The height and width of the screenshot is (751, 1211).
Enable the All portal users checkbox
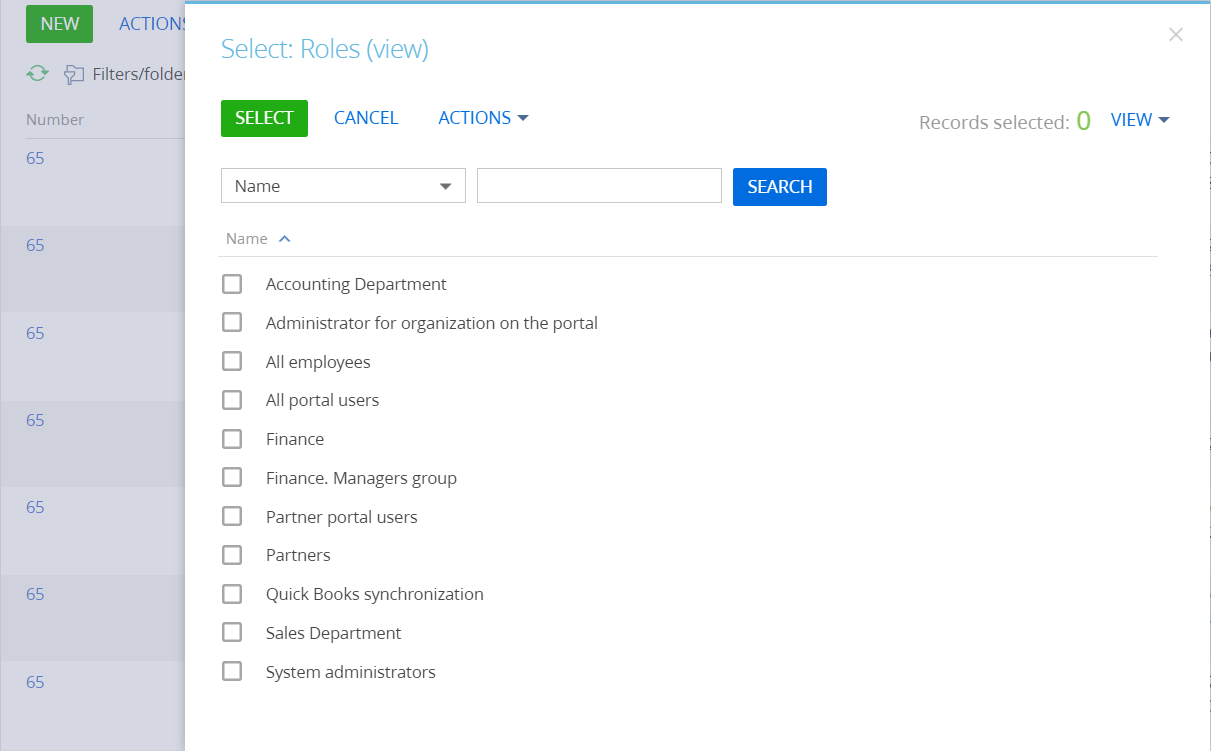(x=232, y=400)
